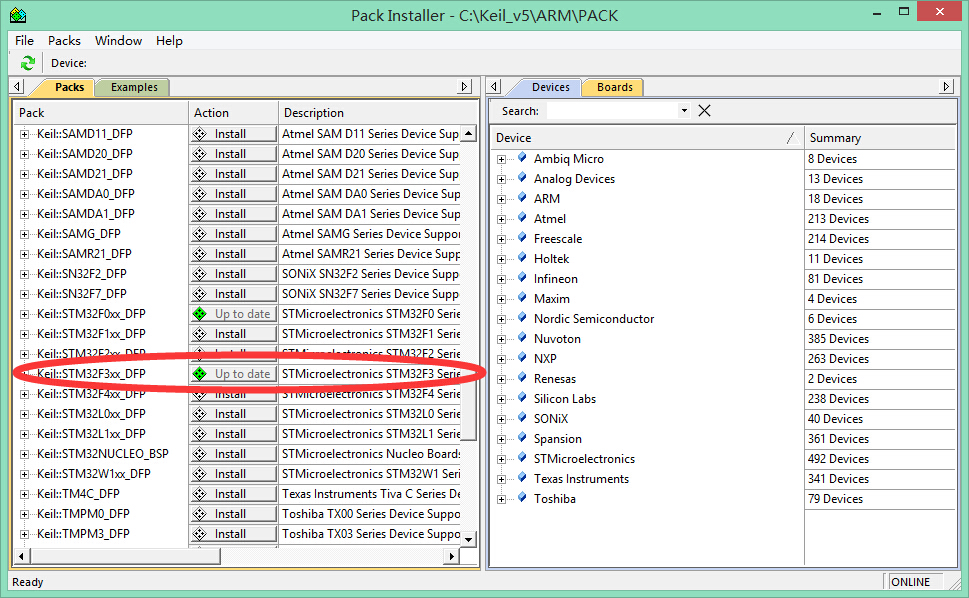Expand the STMicroelectronics device tree node

501,459
